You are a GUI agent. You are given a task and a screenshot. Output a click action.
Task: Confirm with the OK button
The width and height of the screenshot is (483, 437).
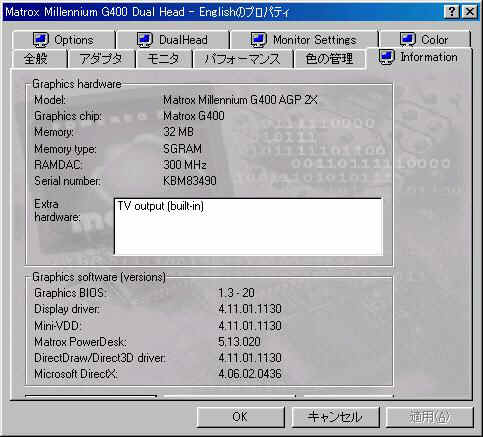point(240,417)
